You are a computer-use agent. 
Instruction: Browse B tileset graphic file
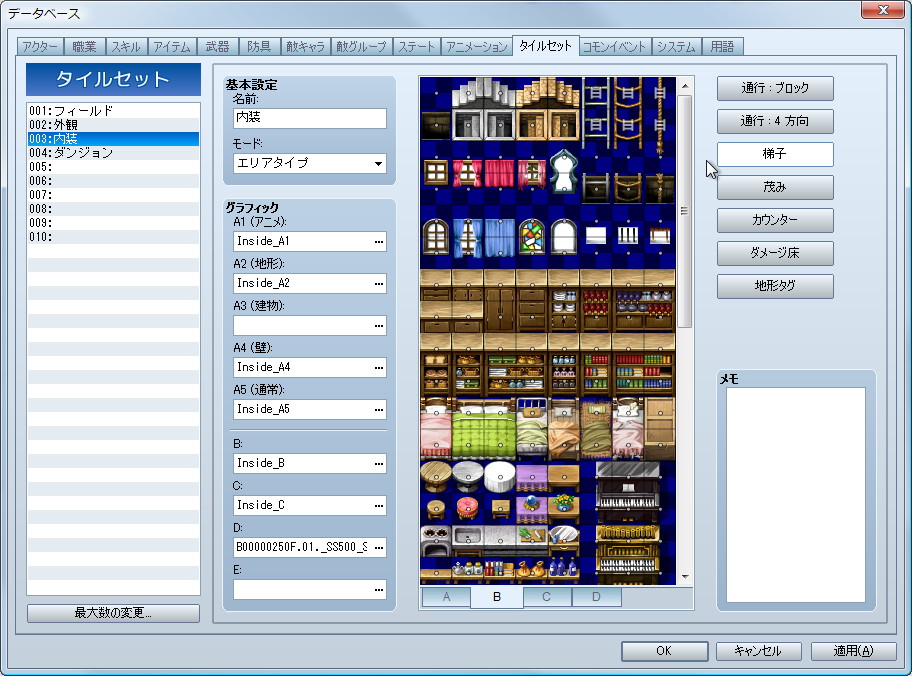point(379,464)
